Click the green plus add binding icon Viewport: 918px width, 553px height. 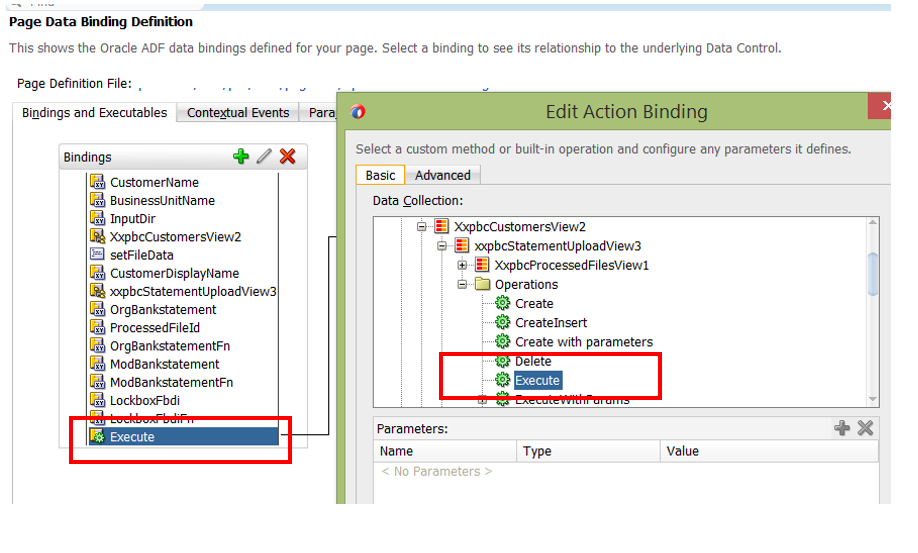click(241, 156)
